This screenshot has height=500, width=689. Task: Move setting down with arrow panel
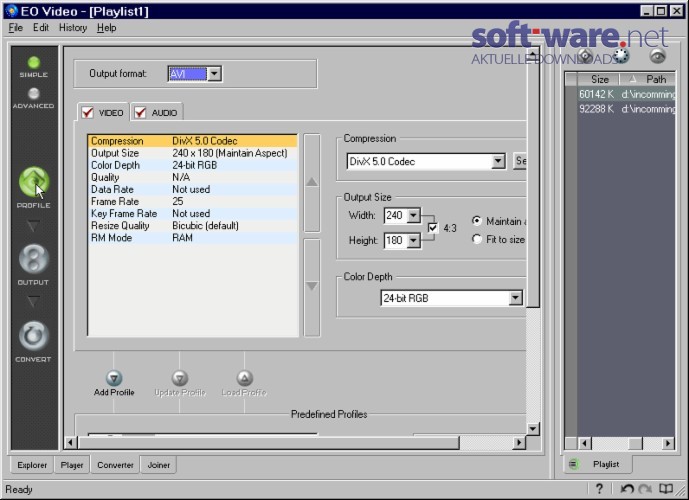[312, 287]
